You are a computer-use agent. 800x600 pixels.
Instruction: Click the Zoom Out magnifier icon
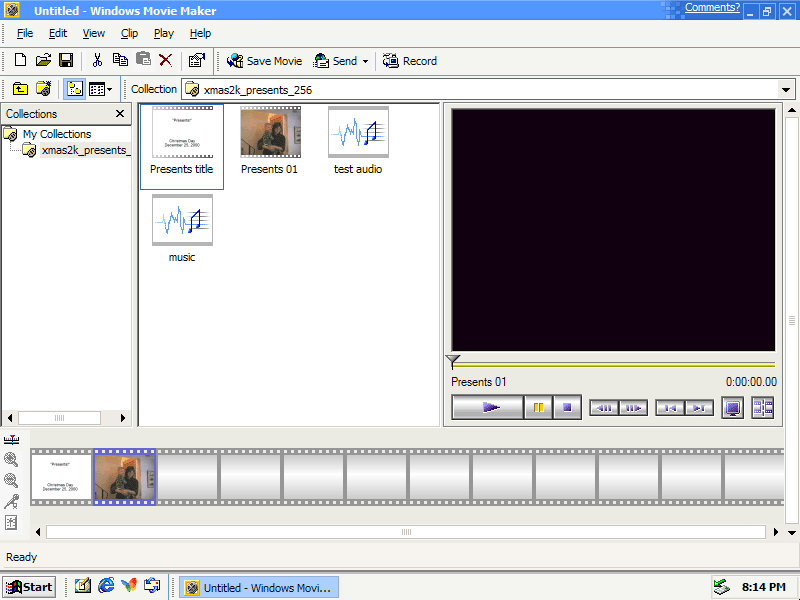click(x=11, y=480)
